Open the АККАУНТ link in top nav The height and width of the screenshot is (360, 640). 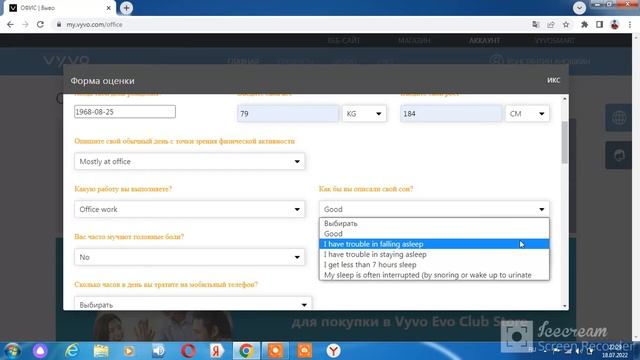484,41
